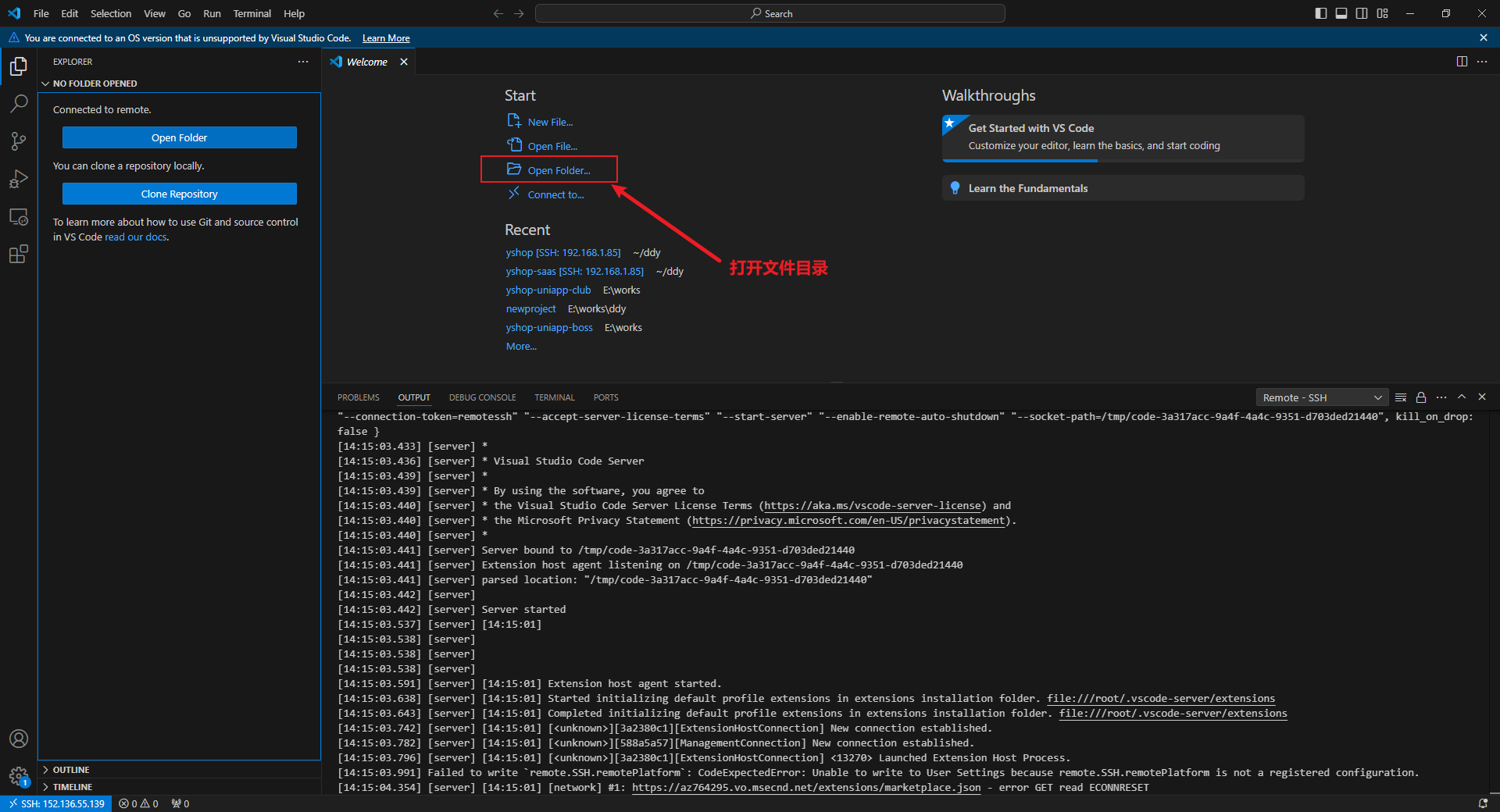Open the Selection menu

(x=111, y=13)
